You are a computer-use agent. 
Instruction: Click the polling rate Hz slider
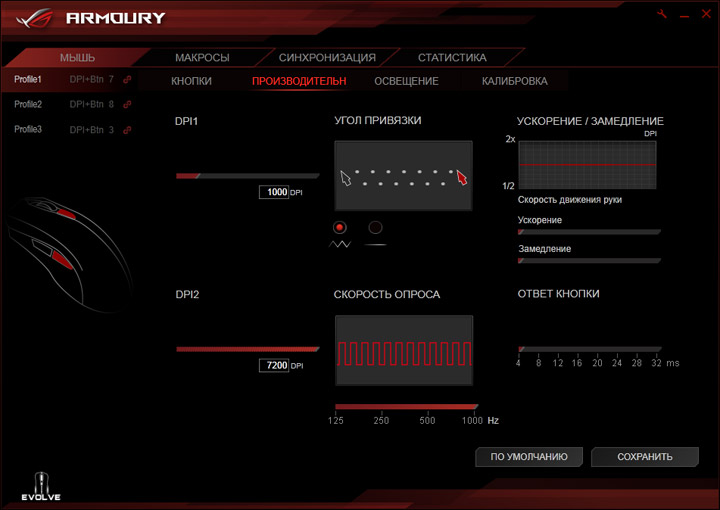(406, 407)
